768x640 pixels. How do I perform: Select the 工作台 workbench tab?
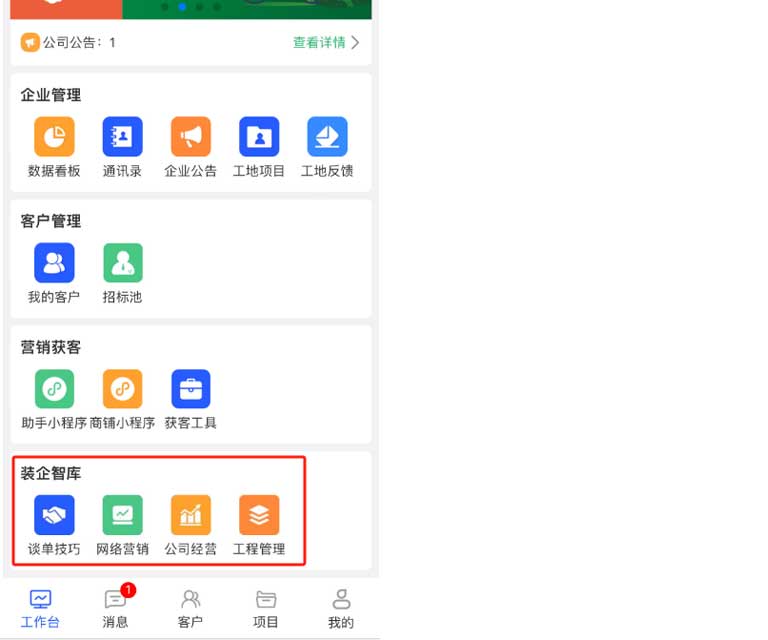[x=40, y=608]
